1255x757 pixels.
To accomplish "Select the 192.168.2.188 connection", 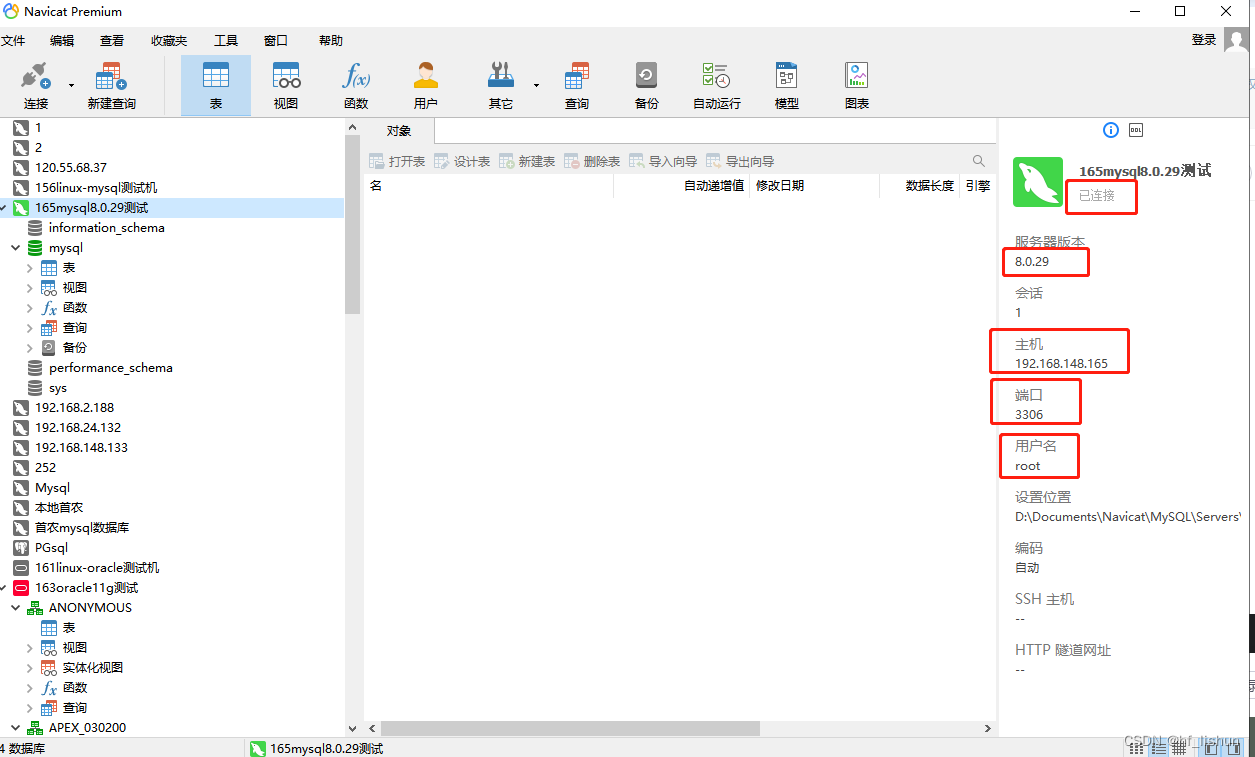I will (74, 408).
